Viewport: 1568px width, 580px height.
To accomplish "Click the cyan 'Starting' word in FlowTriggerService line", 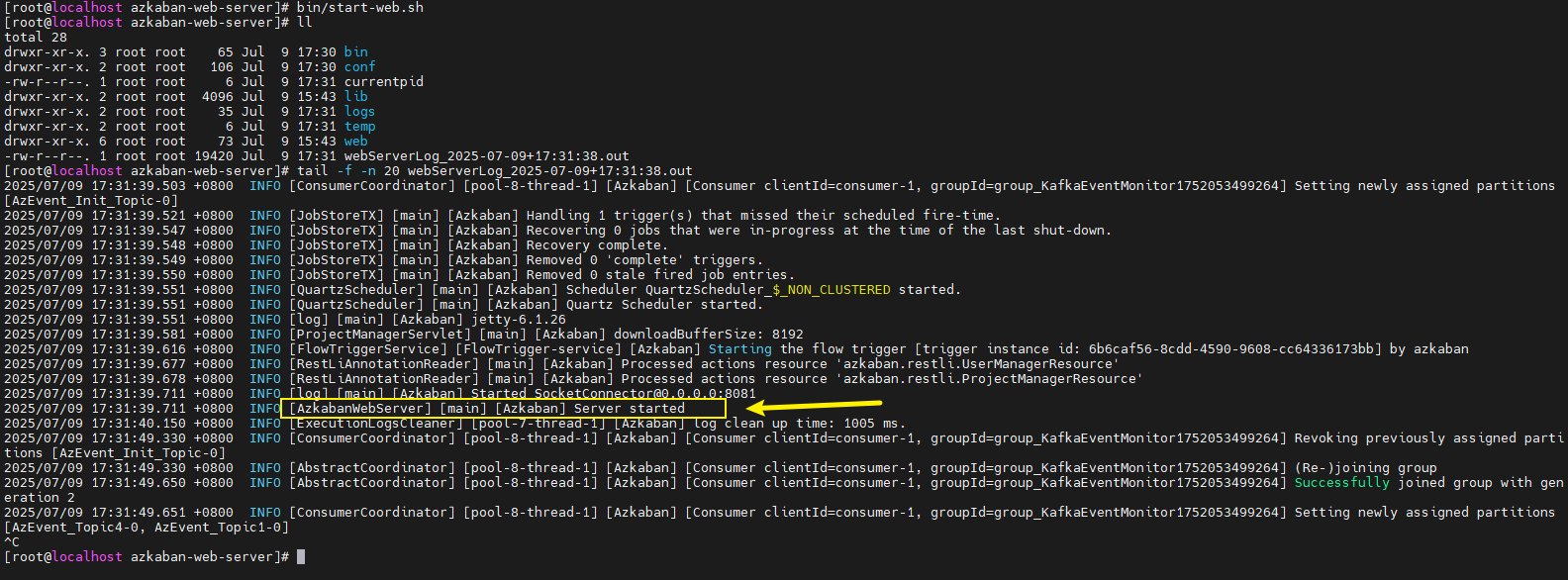I will point(739,349).
